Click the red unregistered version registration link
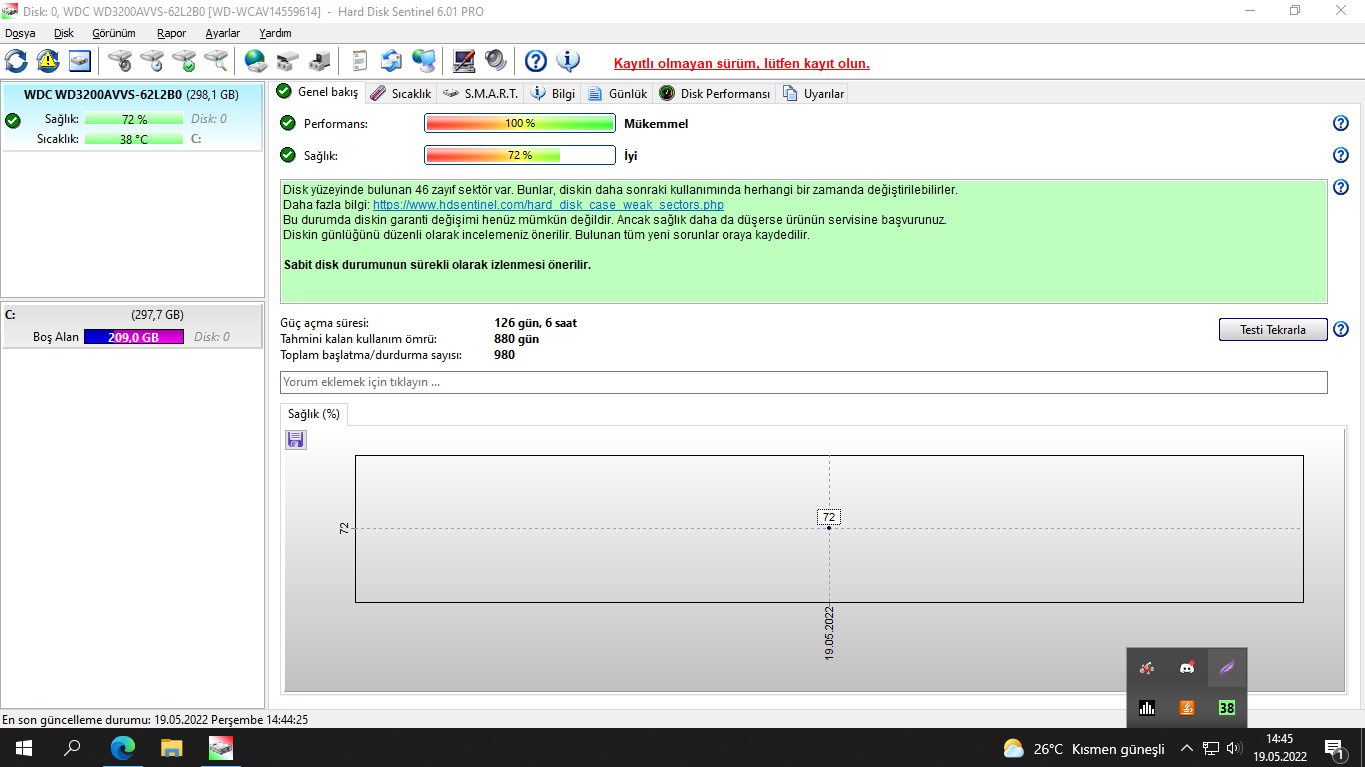Viewport: 1365px width, 767px height. pos(742,63)
